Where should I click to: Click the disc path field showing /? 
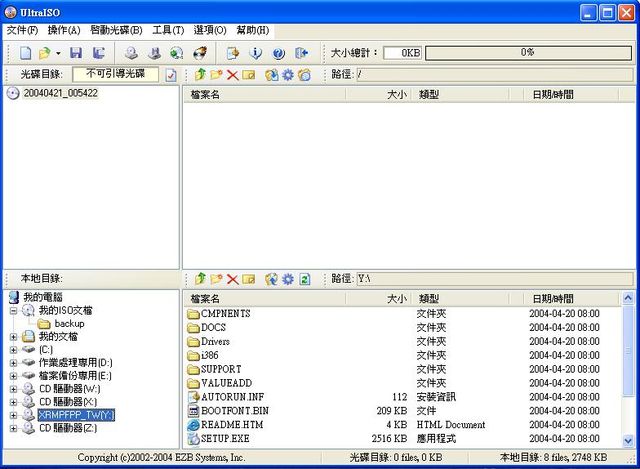point(495,75)
